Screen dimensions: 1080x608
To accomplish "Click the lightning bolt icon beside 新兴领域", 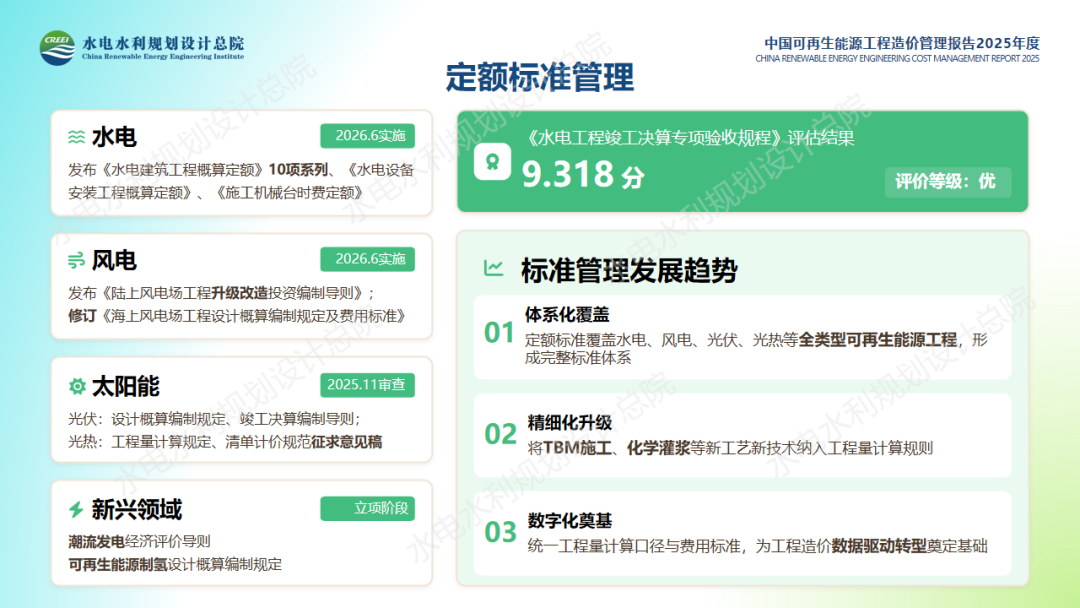I will pyautogui.click(x=76, y=510).
